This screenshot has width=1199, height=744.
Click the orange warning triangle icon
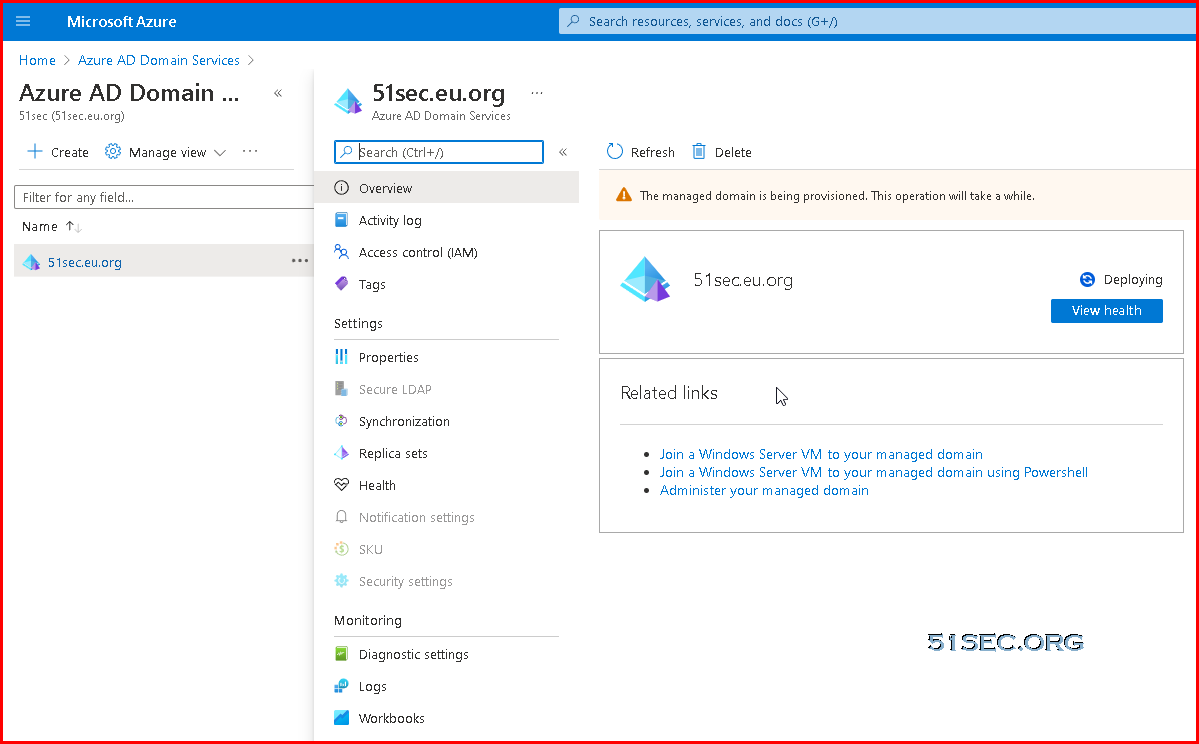pos(624,195)
